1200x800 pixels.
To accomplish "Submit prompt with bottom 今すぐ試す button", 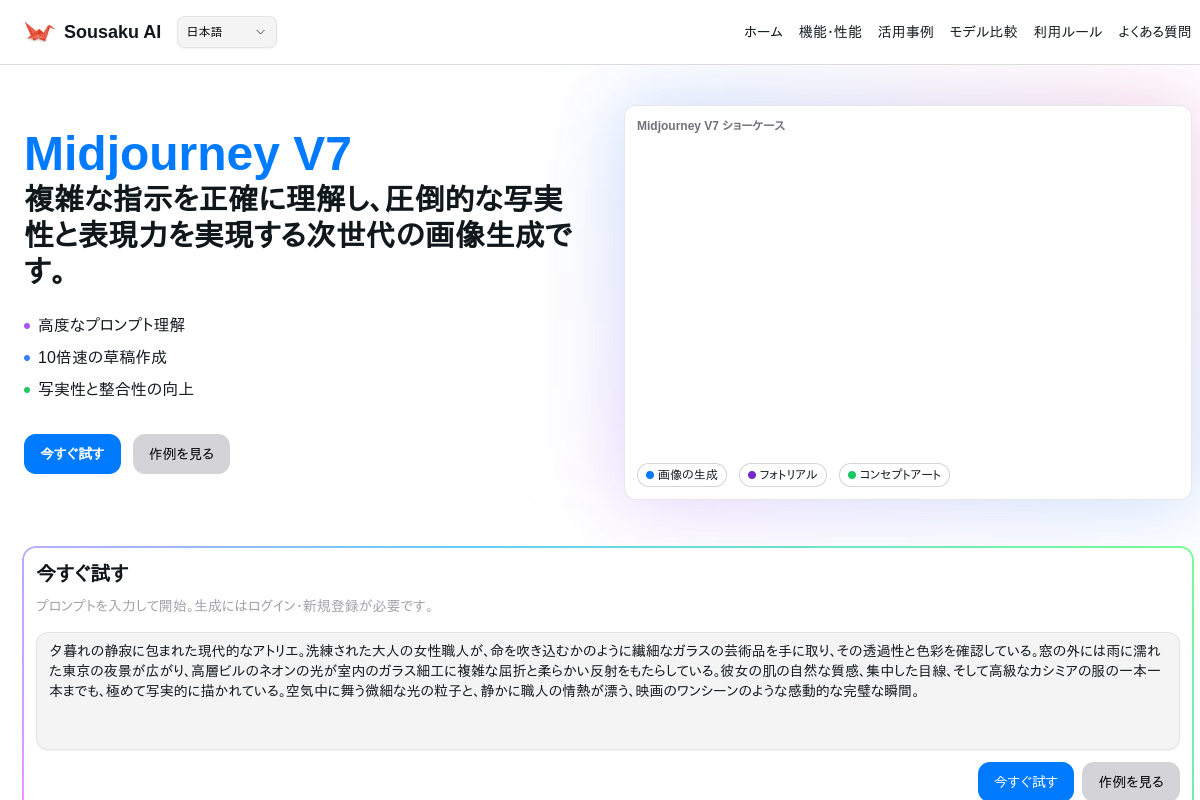I will pos(1025,781).
